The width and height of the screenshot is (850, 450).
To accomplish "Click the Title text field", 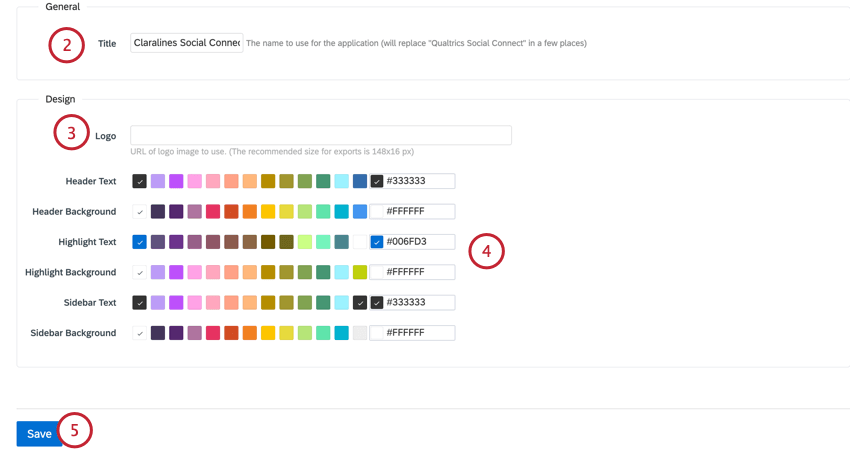I will (186, 43).
